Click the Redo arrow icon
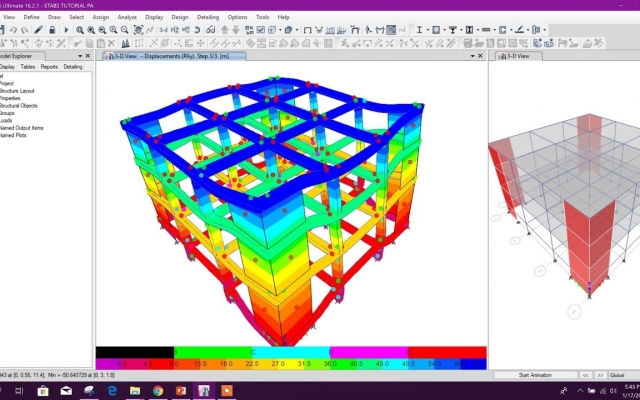This screenshot has height=400, width=640. pyautogui.click(x=24, y=30)
